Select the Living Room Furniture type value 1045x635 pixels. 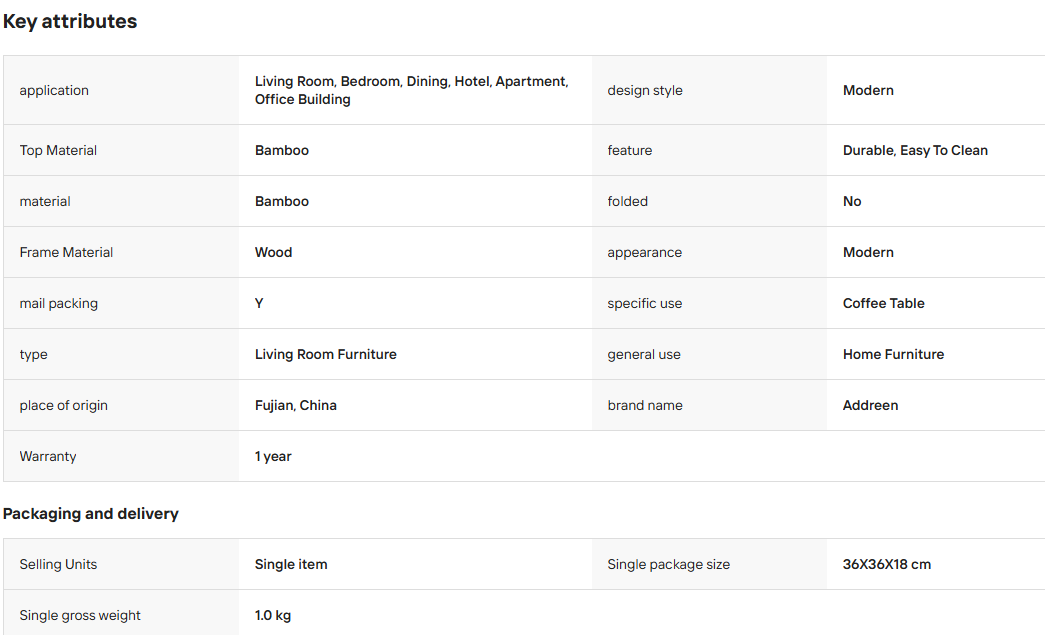point(326,354)
